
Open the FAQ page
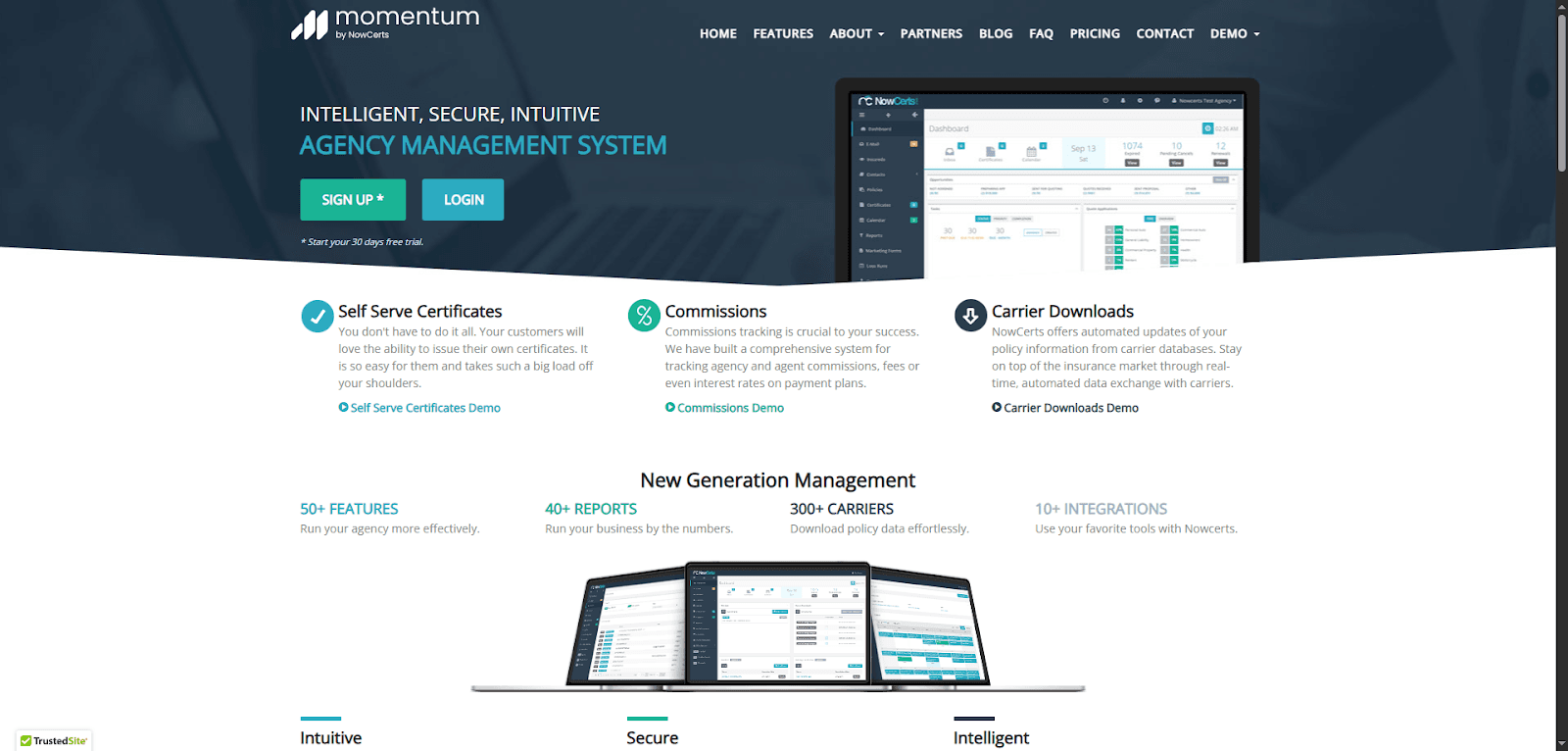[1041, 33]
